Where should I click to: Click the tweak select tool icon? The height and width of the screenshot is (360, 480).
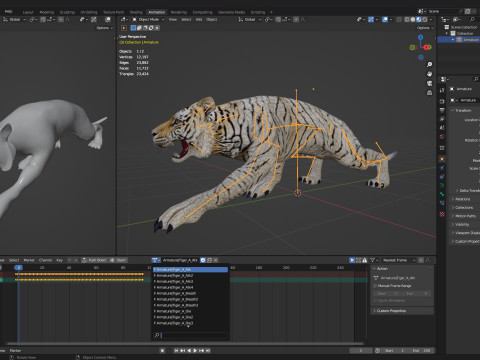124,28
